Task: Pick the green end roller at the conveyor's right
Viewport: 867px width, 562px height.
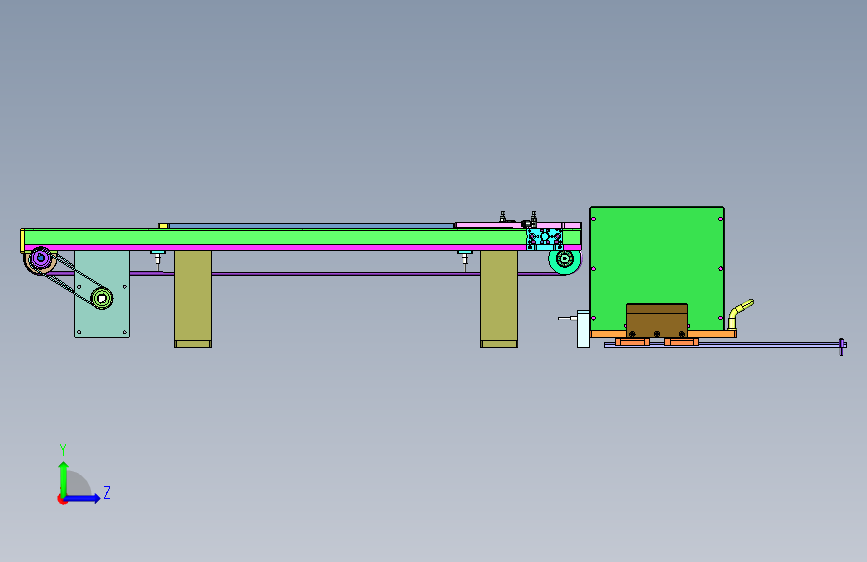Action: 565,260
